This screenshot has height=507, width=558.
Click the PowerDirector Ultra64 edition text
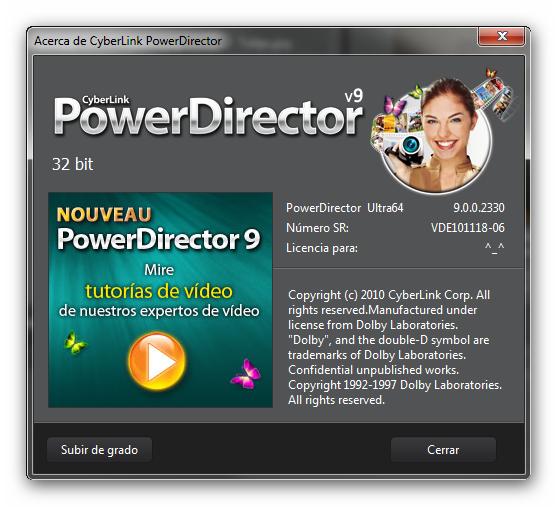click(x=344, y=208)
